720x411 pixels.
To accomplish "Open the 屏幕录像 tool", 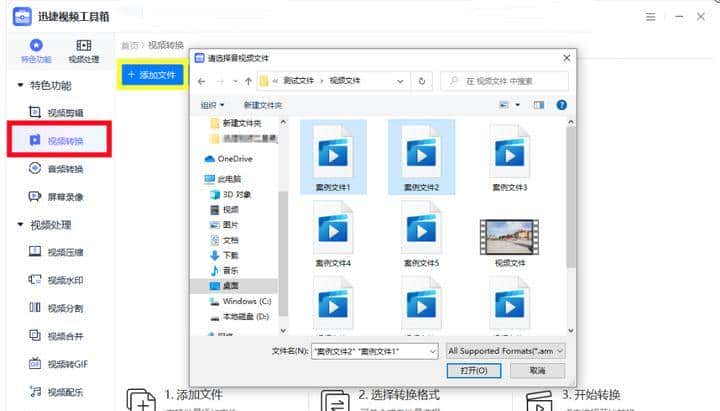I will point(56,197).
